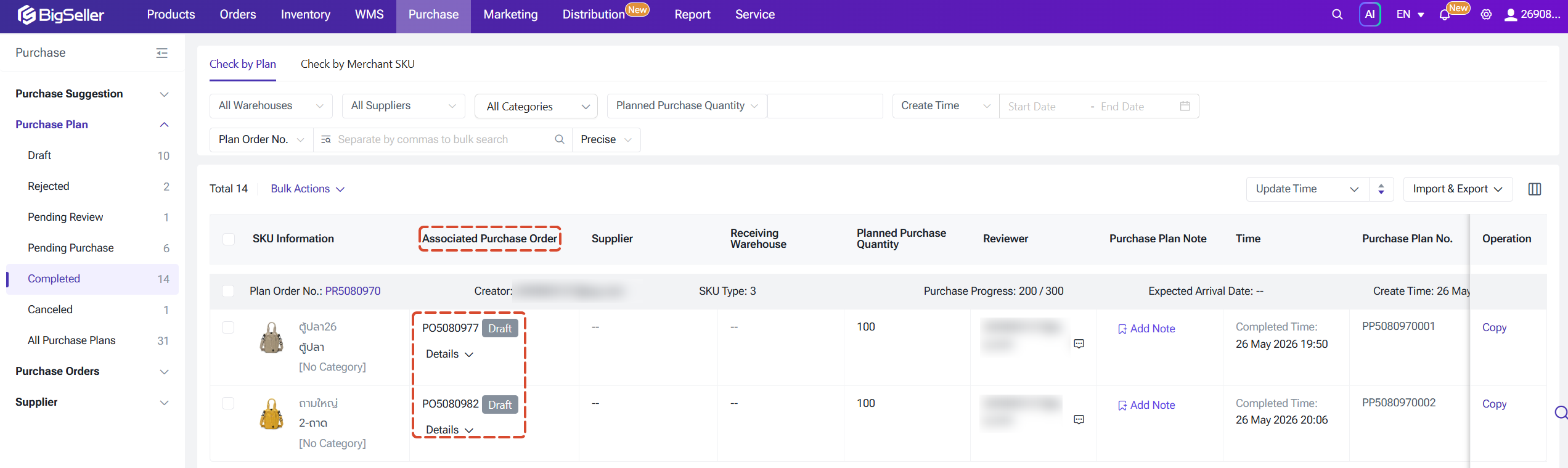Viewport: 1568px width, 468px height.
Task: Toggle the Update Time sort direction
Action: click(x=1381, y=189)
